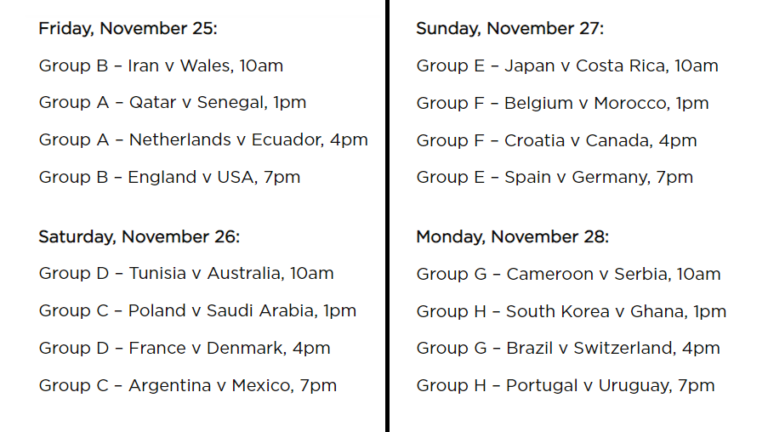Select the Croatia v Canada 4pm line
This screenshot has width=768, height=432.
[x=556, y=140]
